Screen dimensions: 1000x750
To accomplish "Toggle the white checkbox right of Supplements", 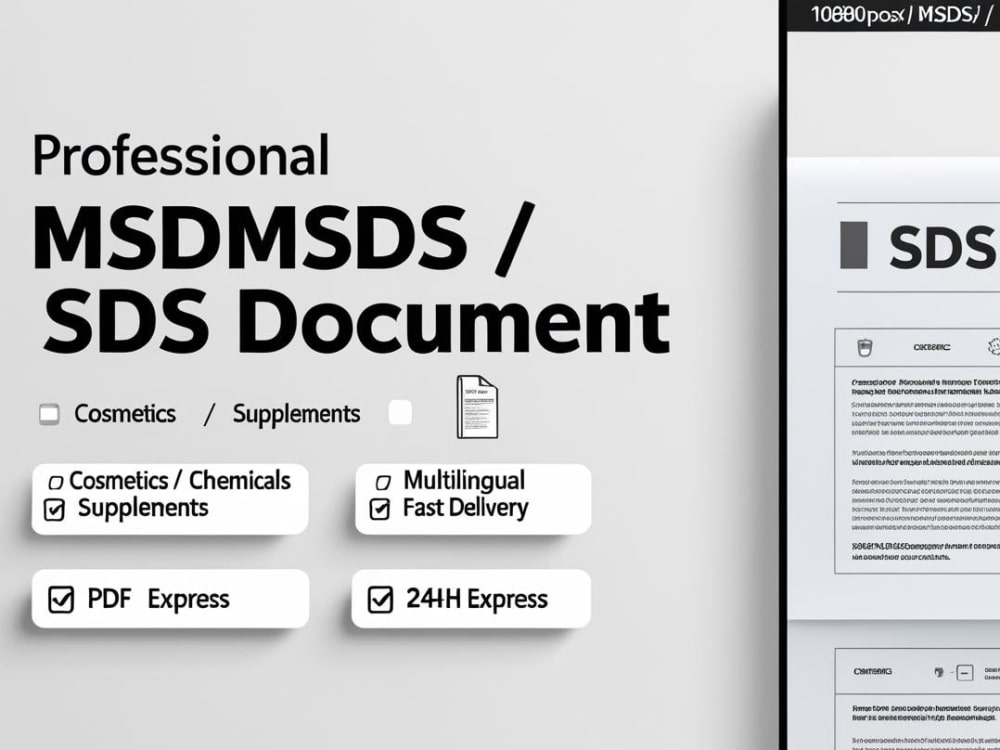I will point(400,412).
